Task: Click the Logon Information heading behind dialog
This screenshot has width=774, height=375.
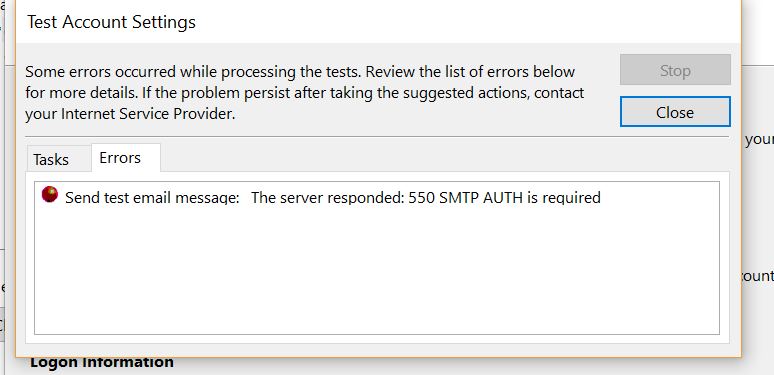Action: coord(102,363)
